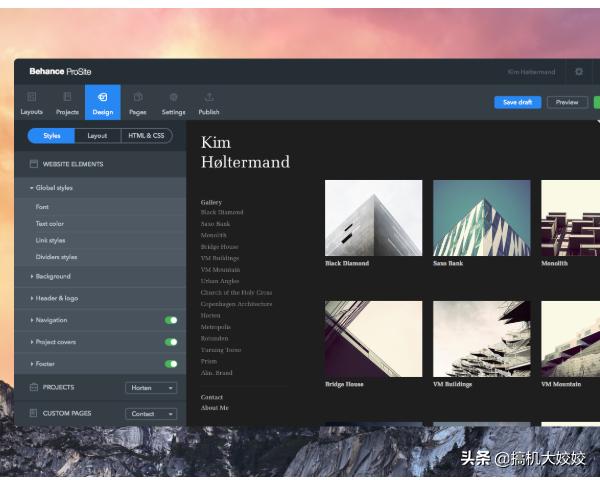
Task: Disable the Project covers toggle
Action: (171, 342)
